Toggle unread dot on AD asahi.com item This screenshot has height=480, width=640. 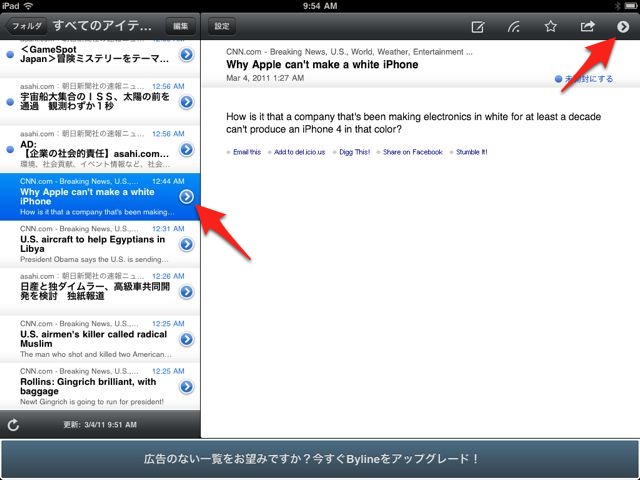pyautogui.click(x=11, y=149)
